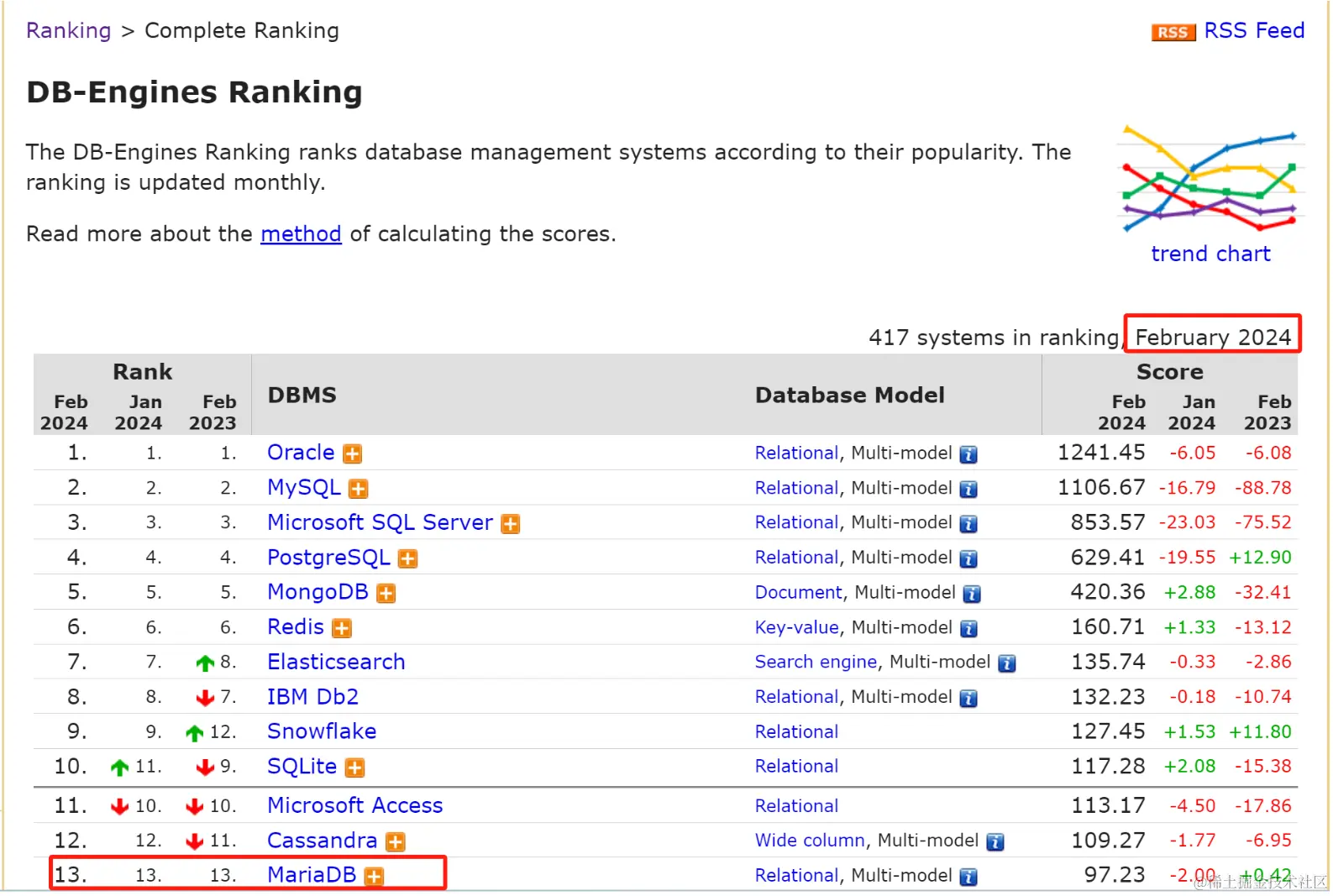1333x896 pixels.
Task: Click Relational link in Snowflake row
Action: pos(796,731)
